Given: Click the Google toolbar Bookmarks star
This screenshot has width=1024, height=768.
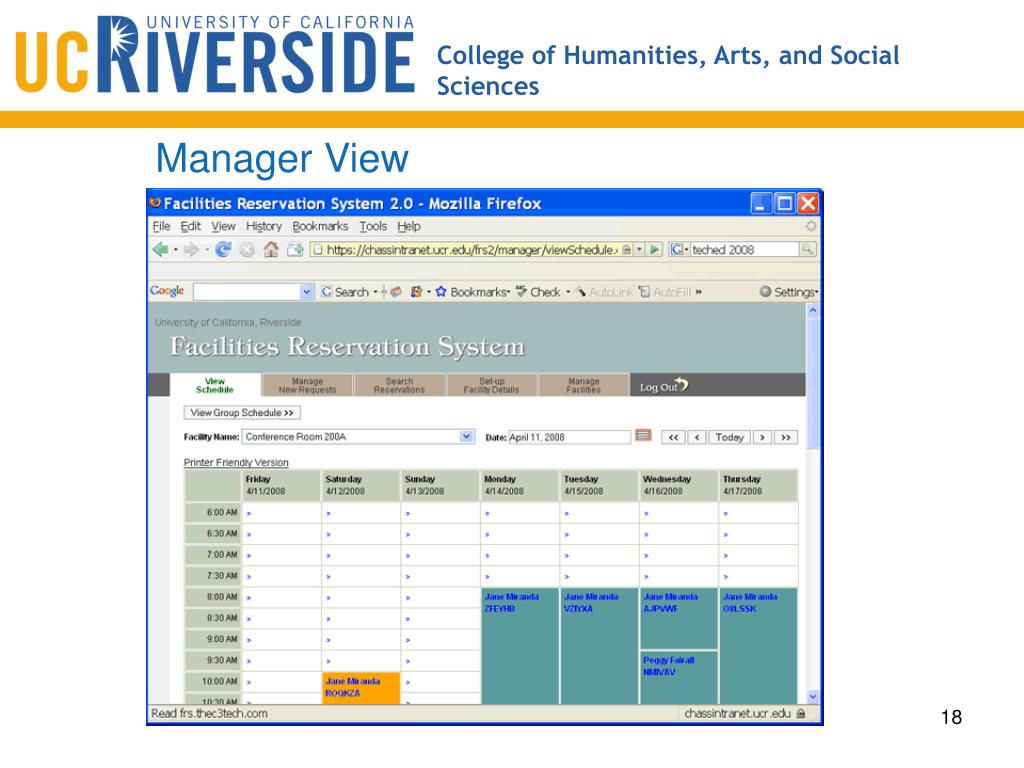Looking at the screenshot, I should tap(441, 292).
